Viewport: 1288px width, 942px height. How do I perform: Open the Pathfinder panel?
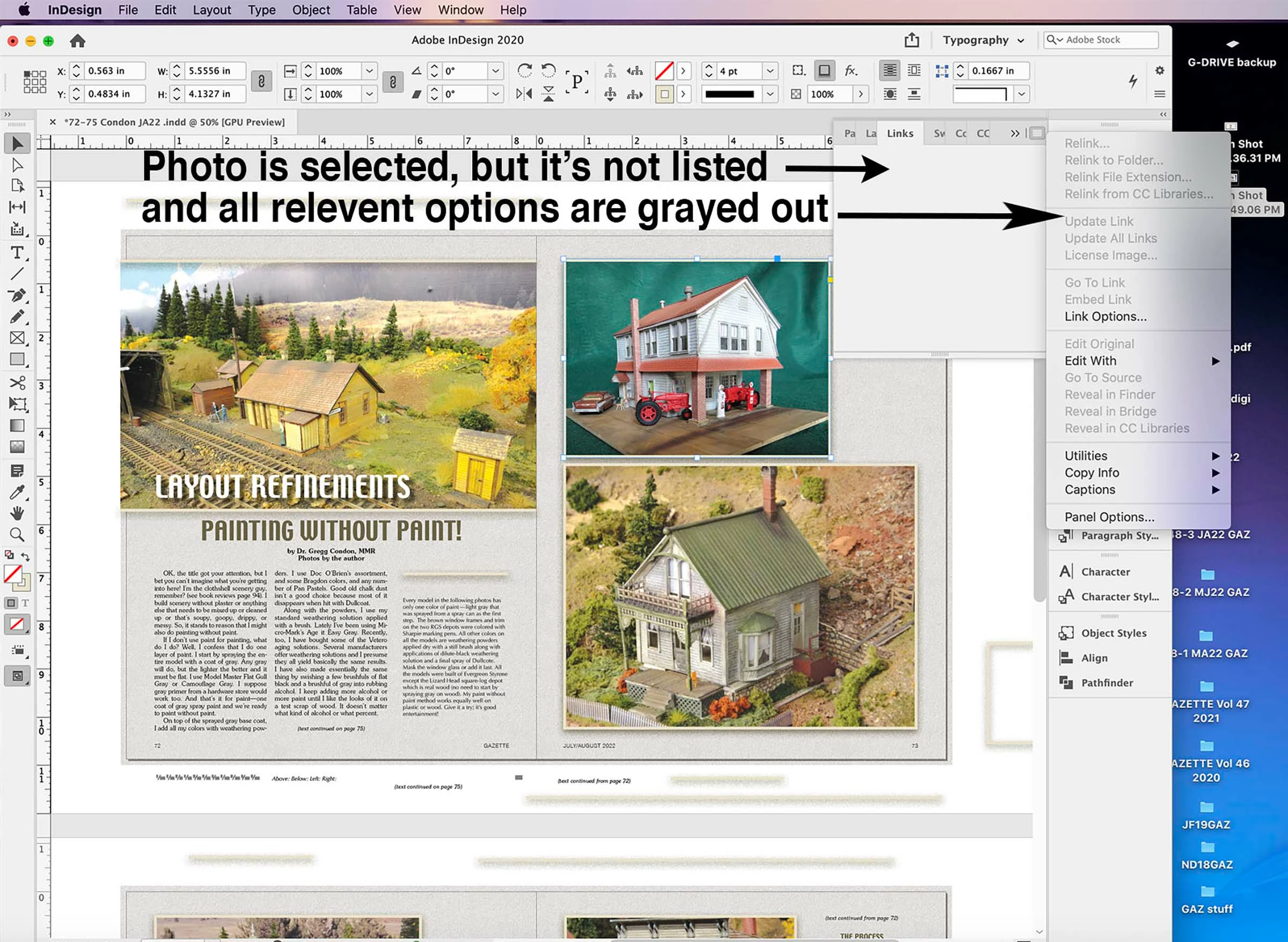coord(1107,682)
